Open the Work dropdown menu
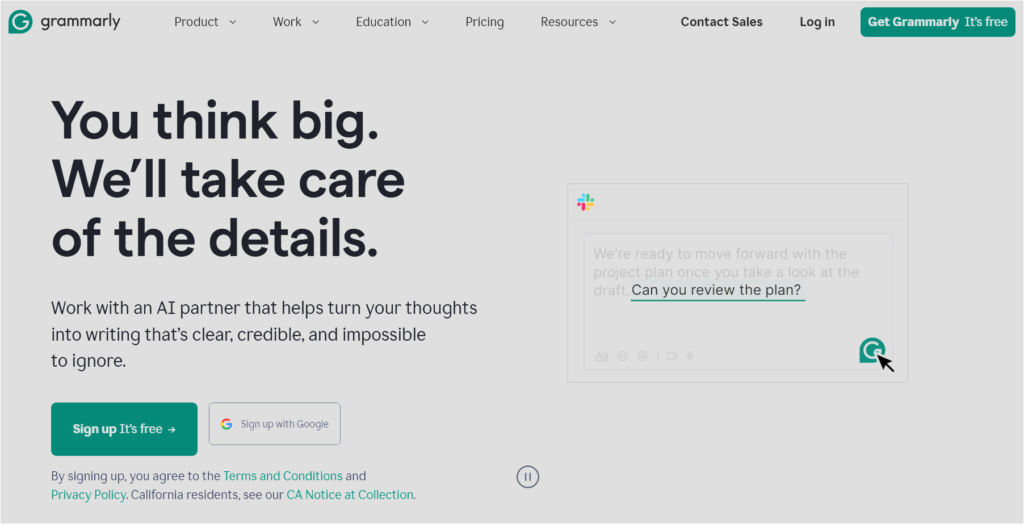The width and height of the screenshot is (1024, 524). click(296, 22)
